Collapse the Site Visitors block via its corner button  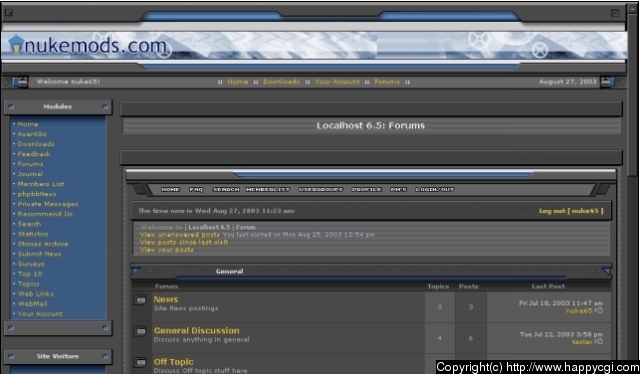(x=105, y=356)
